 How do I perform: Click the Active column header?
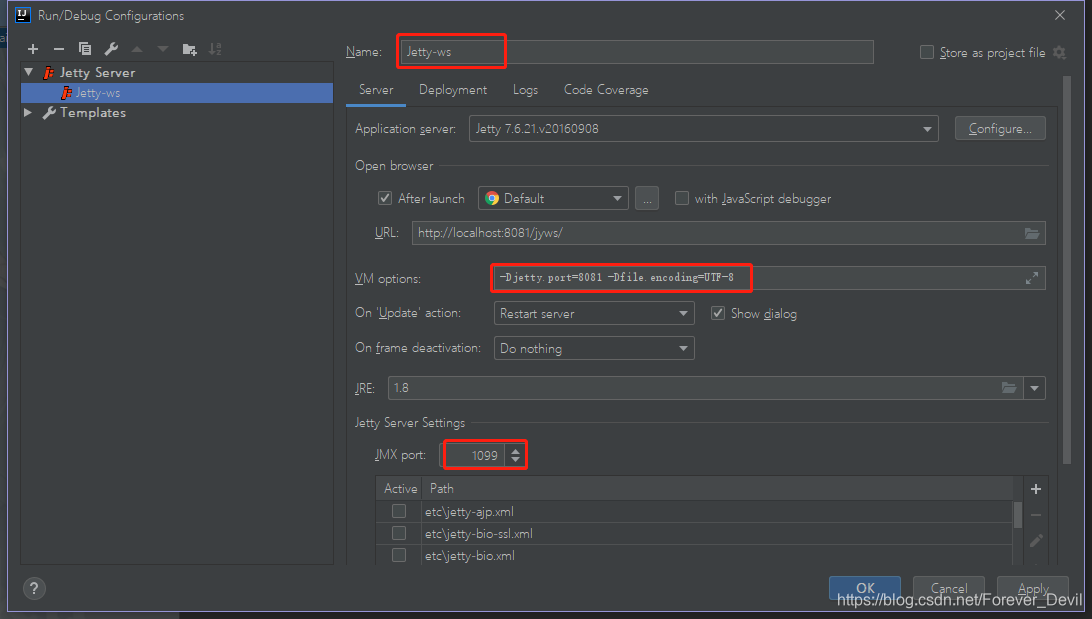[x=400, y=489]
